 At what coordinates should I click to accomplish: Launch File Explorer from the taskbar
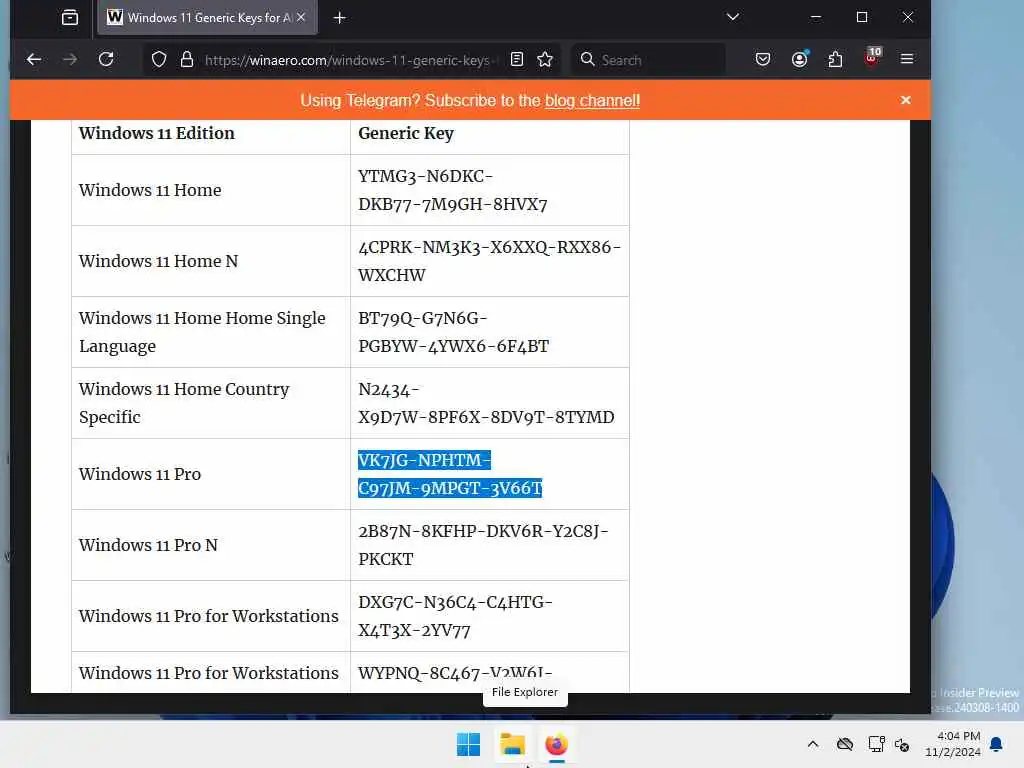(x=513, y=744)
